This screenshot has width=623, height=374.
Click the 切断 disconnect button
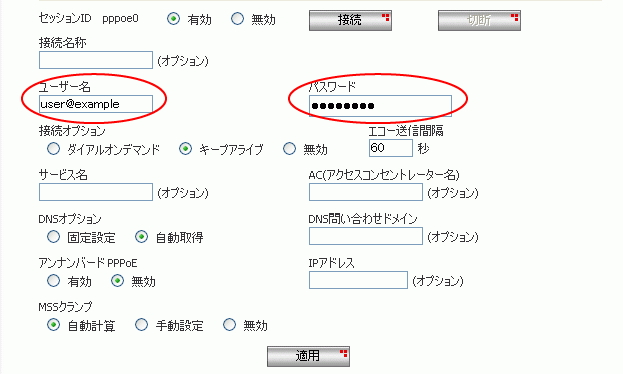pos(479,20)
